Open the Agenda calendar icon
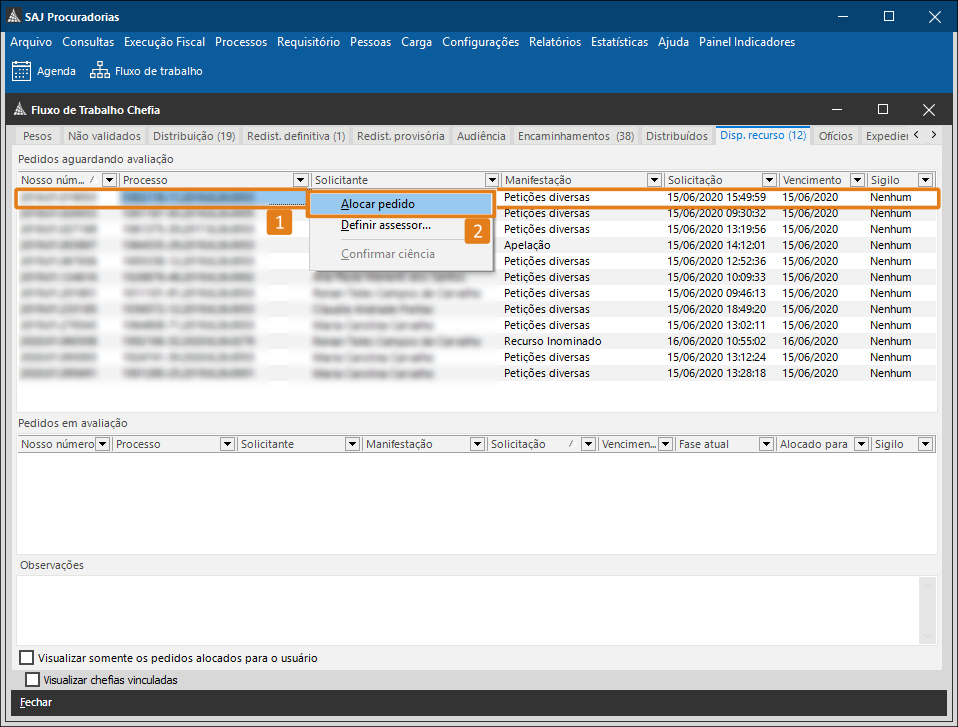Viewport: 958px width, 727px height. [x=21, y=71]
